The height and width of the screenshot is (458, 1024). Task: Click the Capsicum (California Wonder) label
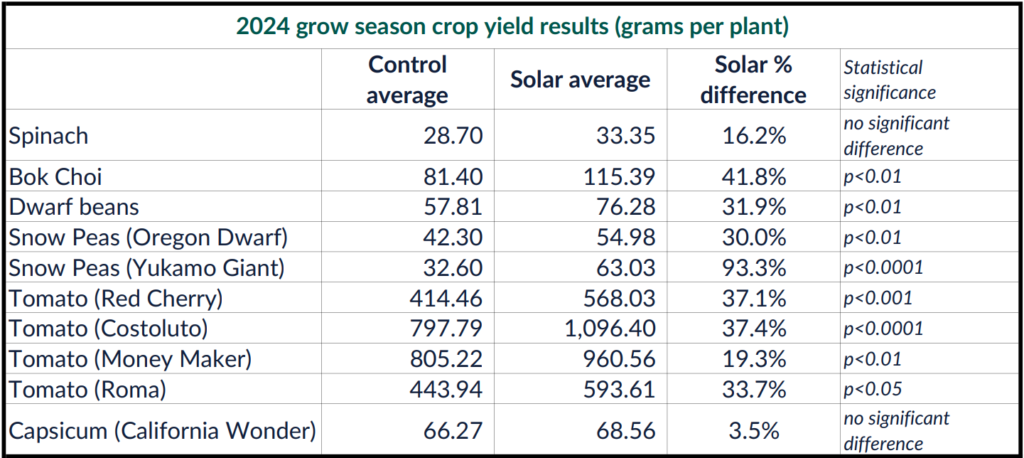tap(162, 431)
